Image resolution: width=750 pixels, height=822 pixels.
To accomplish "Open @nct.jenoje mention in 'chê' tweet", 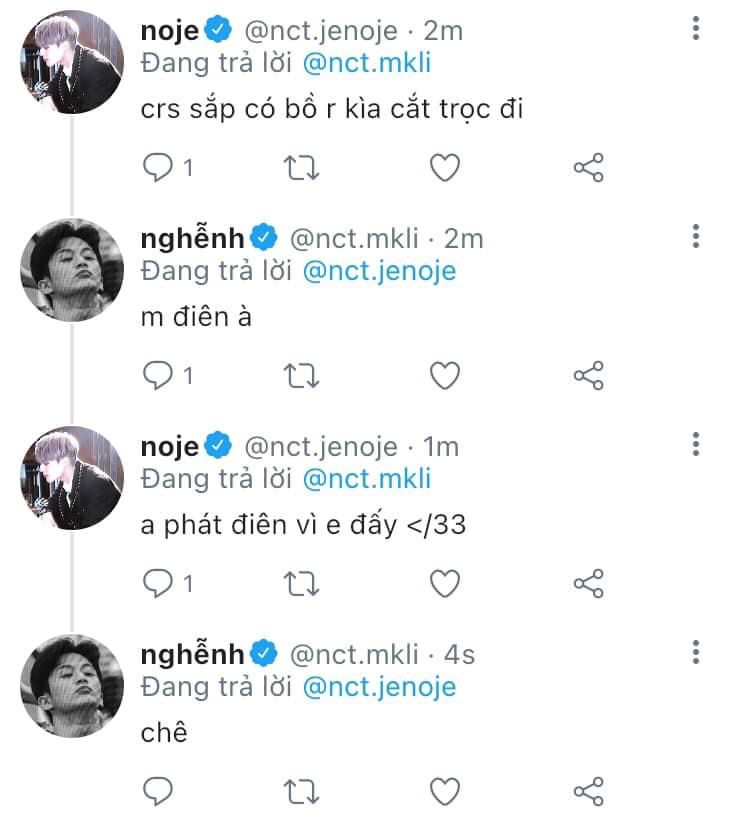I will 379,687.
